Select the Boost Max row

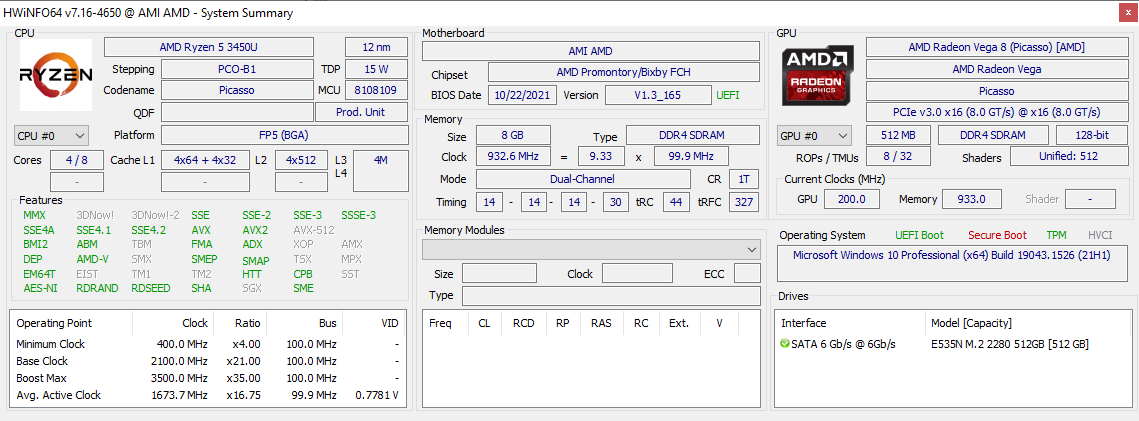(207, 378)
